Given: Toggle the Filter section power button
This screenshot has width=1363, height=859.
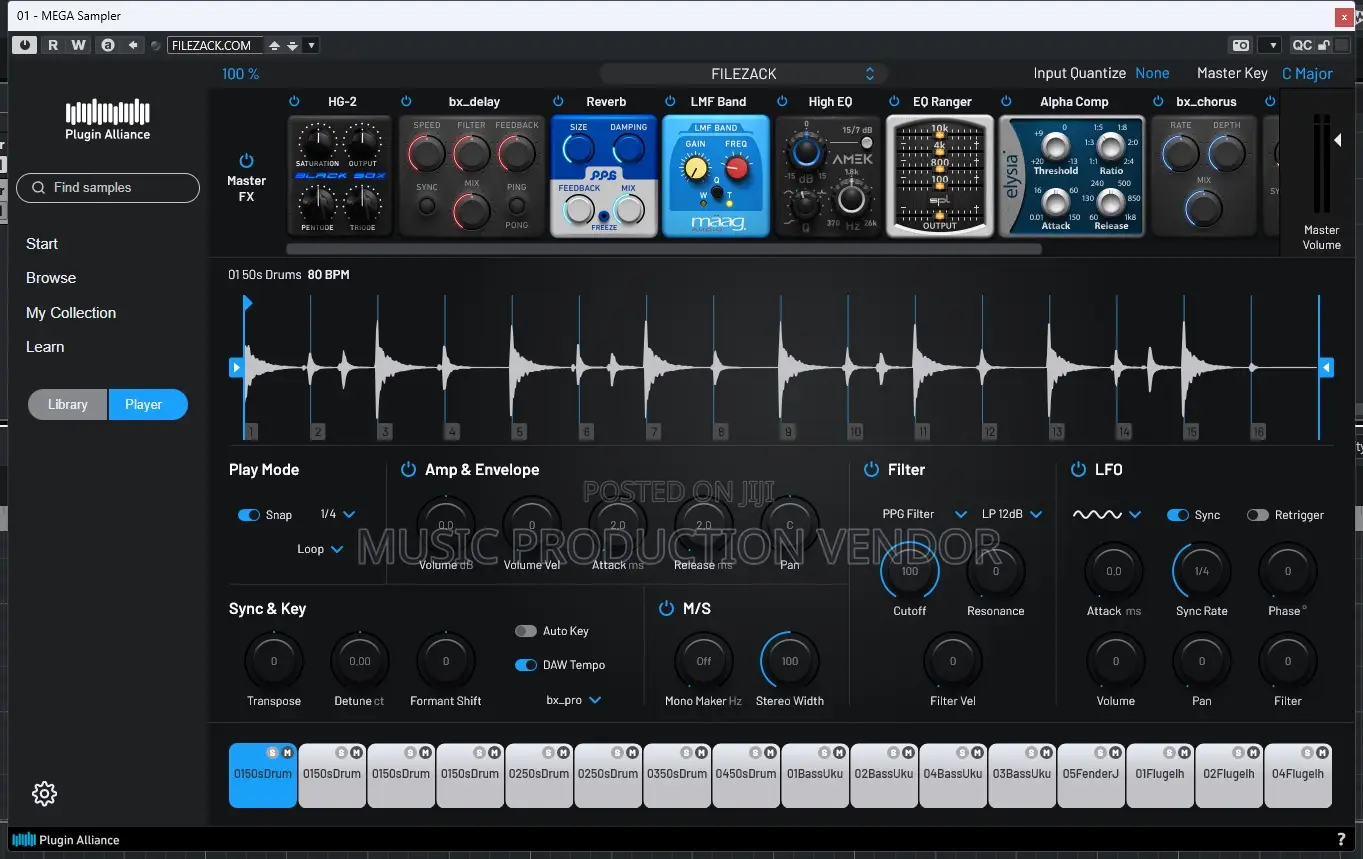Looking at the screenshot, I should click(870, 469).
